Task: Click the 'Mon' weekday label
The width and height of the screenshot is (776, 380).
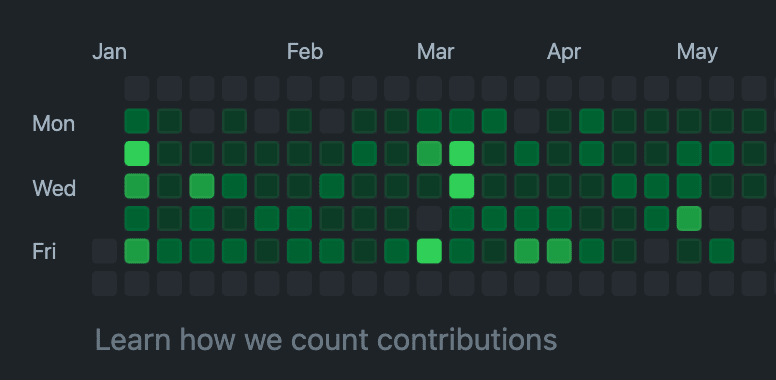Action: pyautogui.click(x=53, y=123)
